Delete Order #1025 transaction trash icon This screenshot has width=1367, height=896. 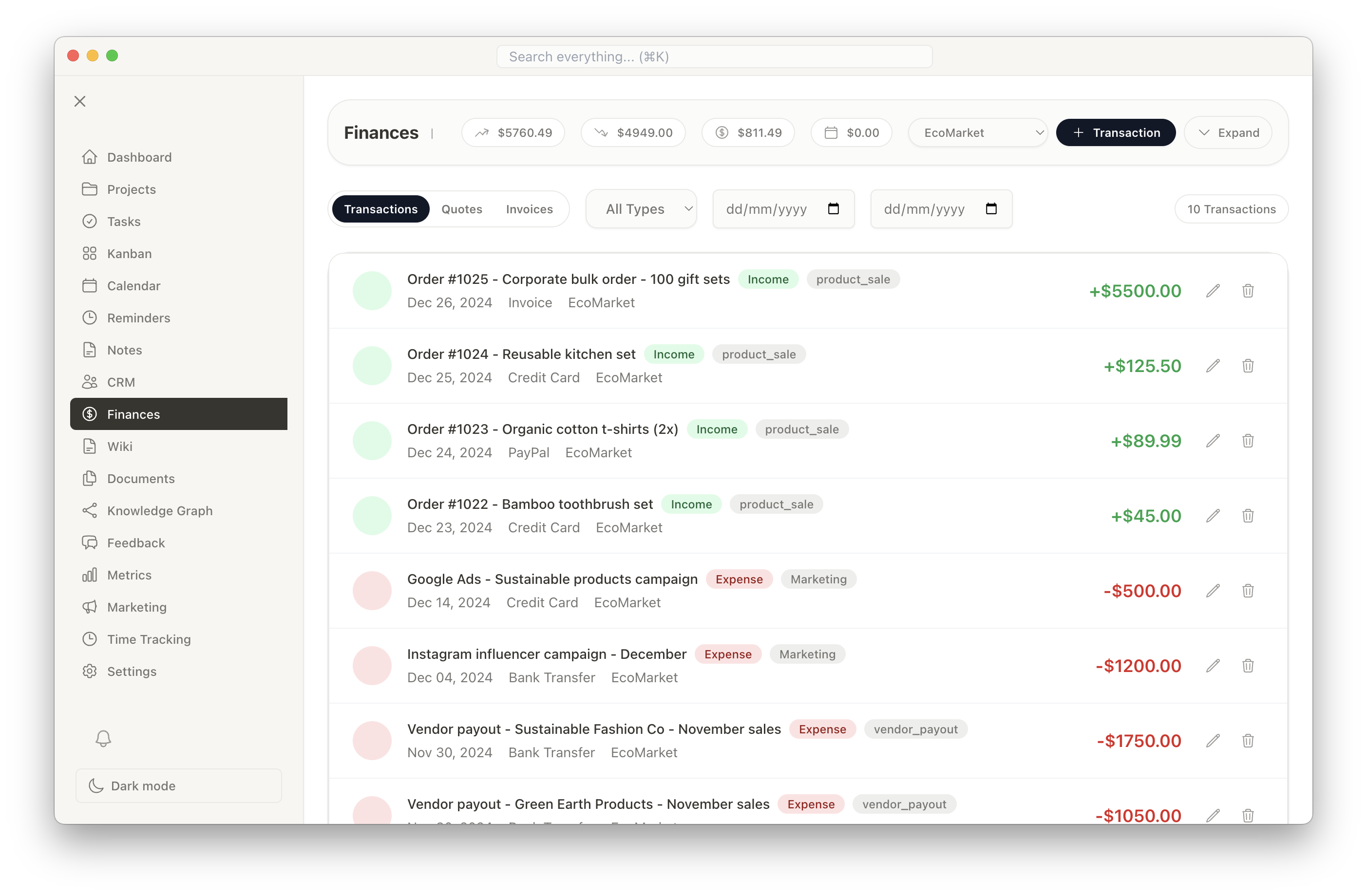[x=1248, y=291]
